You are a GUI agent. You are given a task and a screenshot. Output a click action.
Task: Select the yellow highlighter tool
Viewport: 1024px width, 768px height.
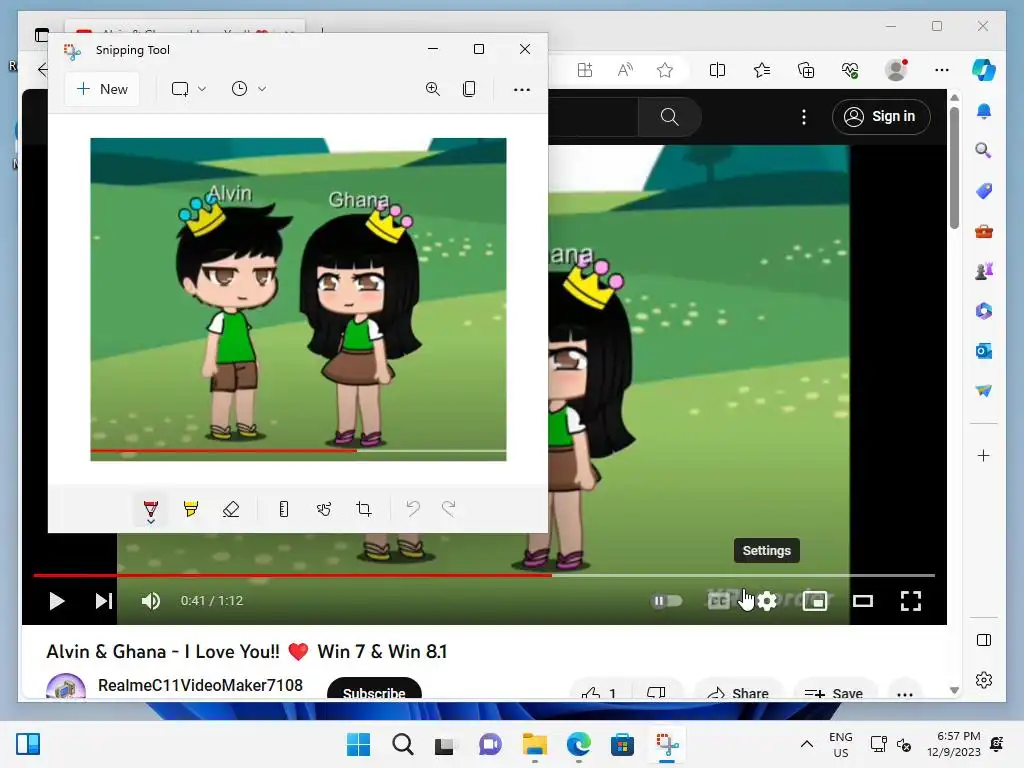[191, 509]
